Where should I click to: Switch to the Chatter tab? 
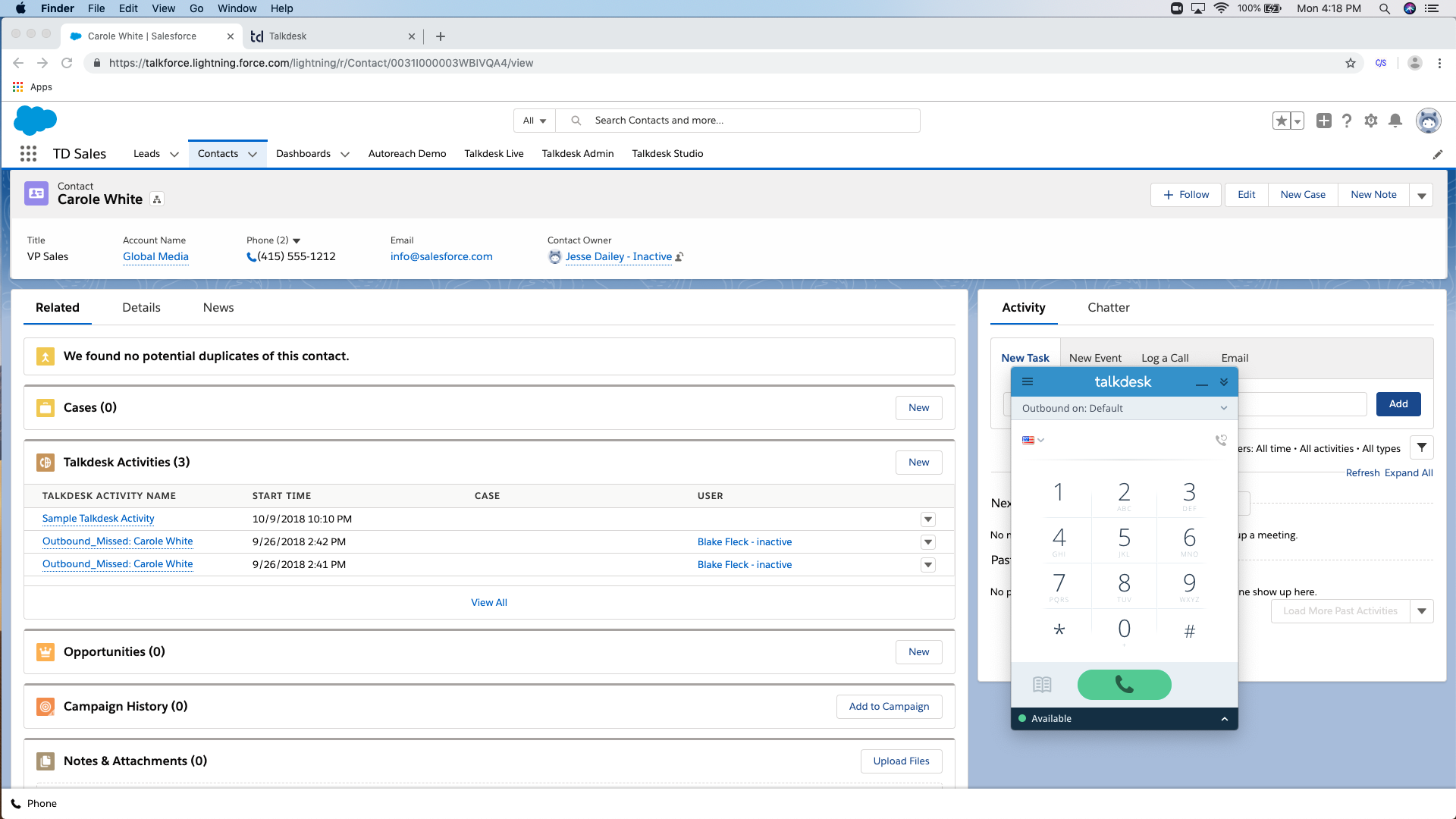point(1108,308)
